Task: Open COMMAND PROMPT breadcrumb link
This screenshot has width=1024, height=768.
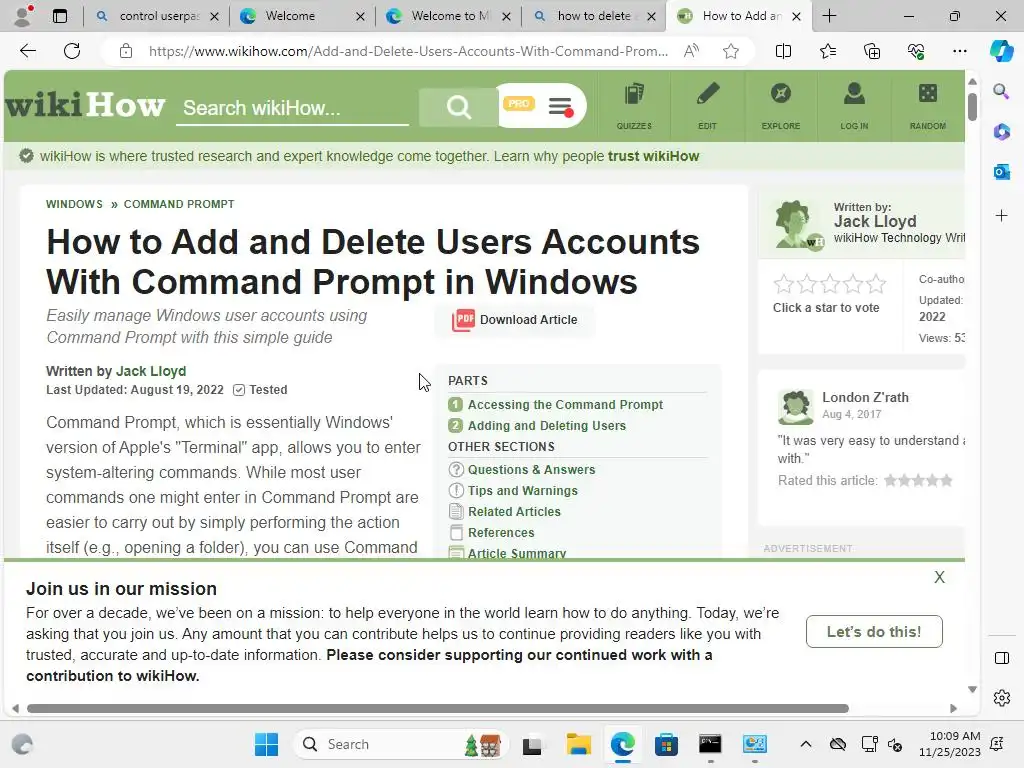Action: click(179, 204)
